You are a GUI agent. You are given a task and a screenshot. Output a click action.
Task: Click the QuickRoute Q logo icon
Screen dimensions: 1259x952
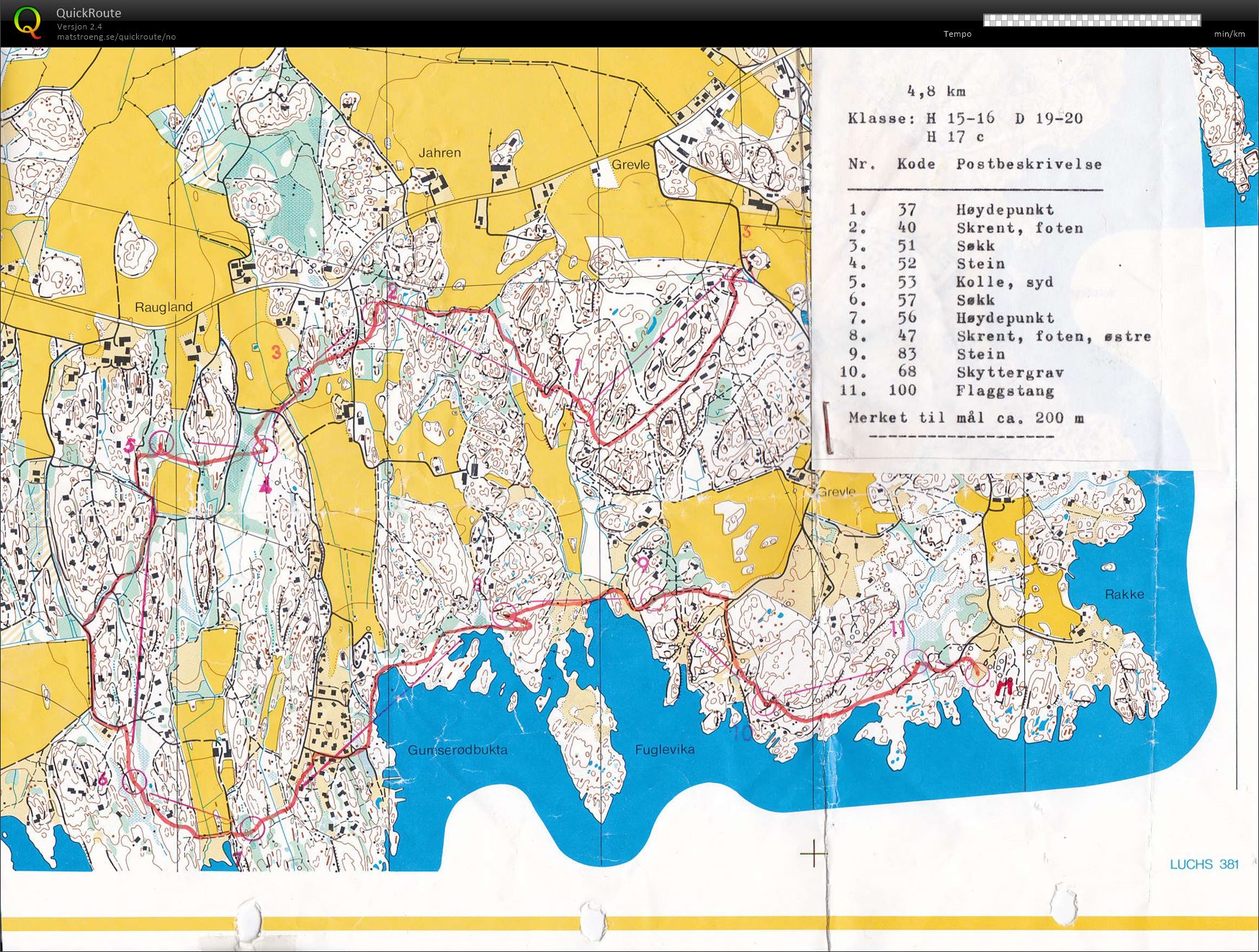coord(27,22)
